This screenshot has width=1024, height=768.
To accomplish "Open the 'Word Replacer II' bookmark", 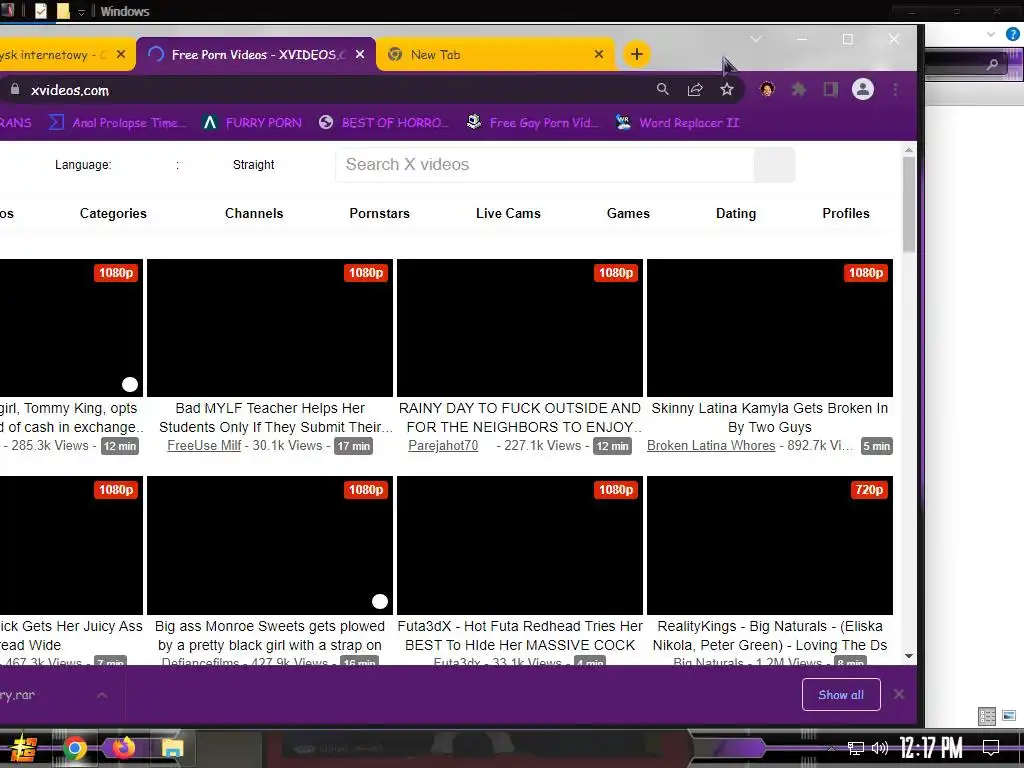I will pos(678,122).
